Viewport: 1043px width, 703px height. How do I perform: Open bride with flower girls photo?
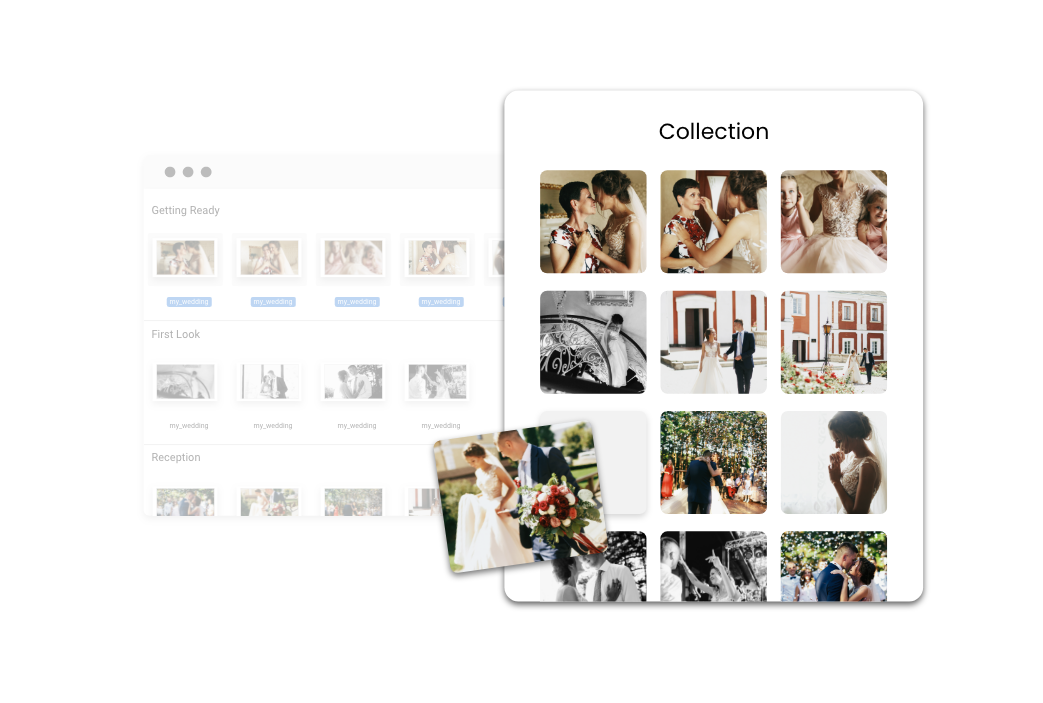[x=833, y=221]
